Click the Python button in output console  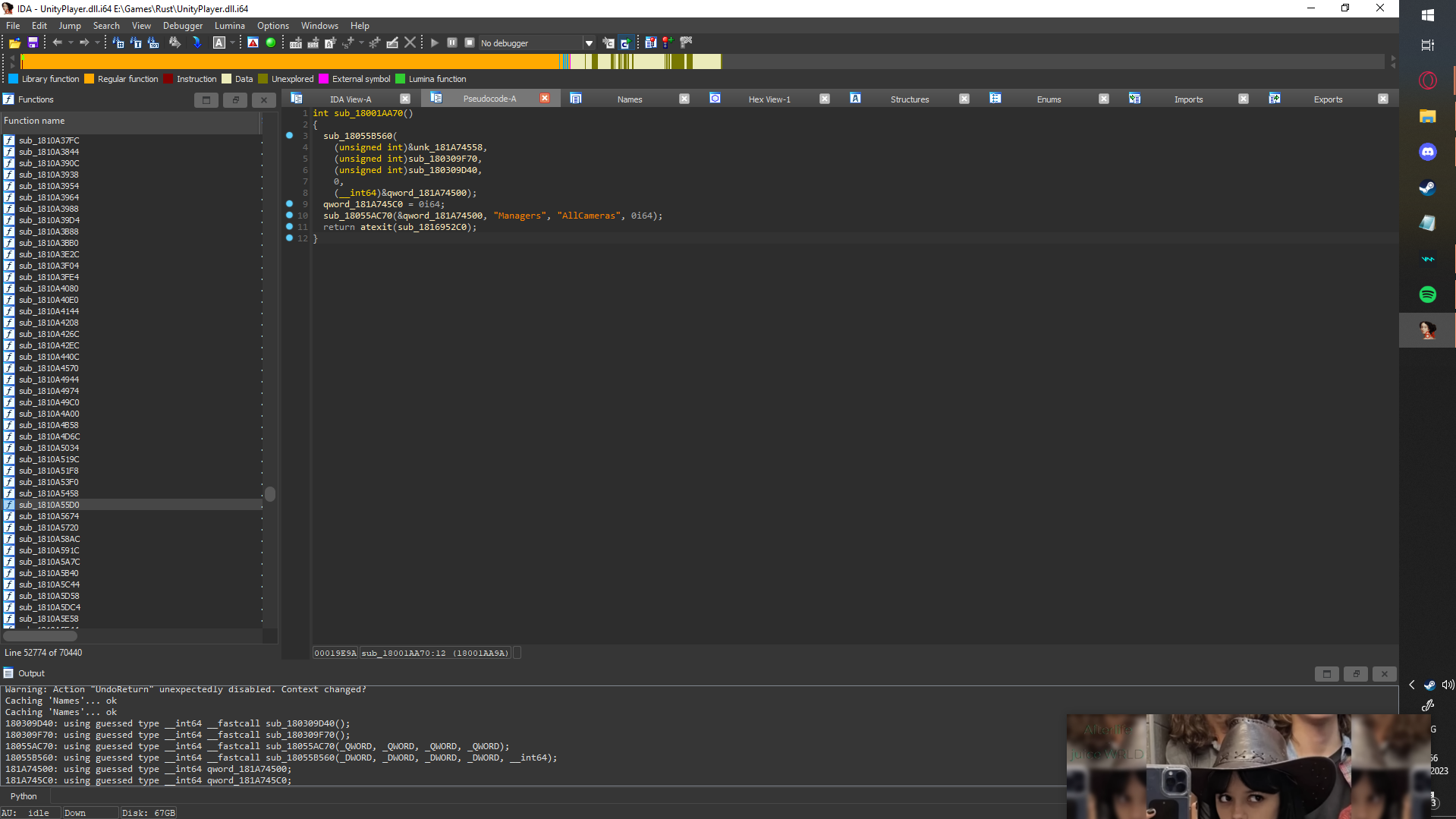(24, 796)
